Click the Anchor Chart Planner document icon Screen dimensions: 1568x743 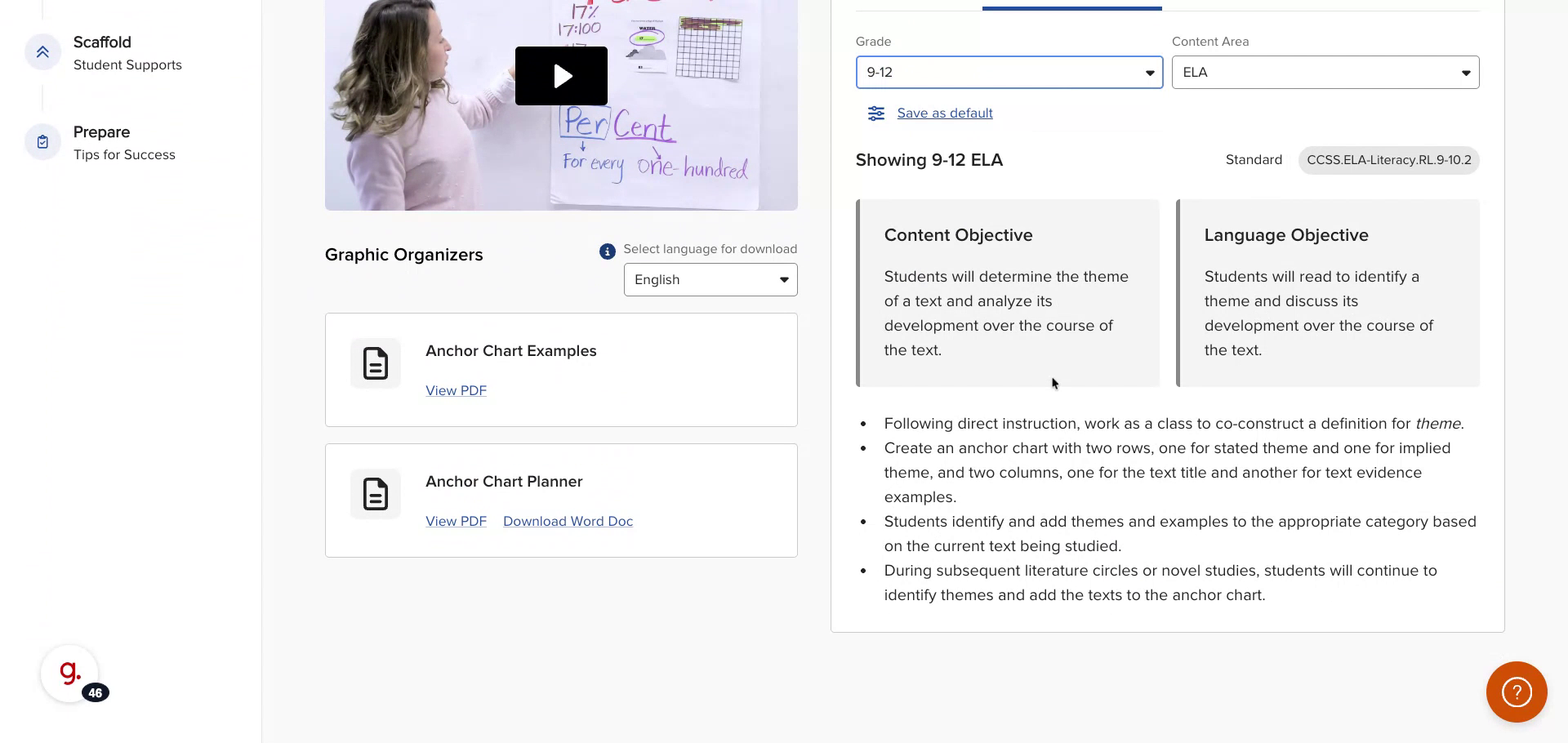pos(375,493)
